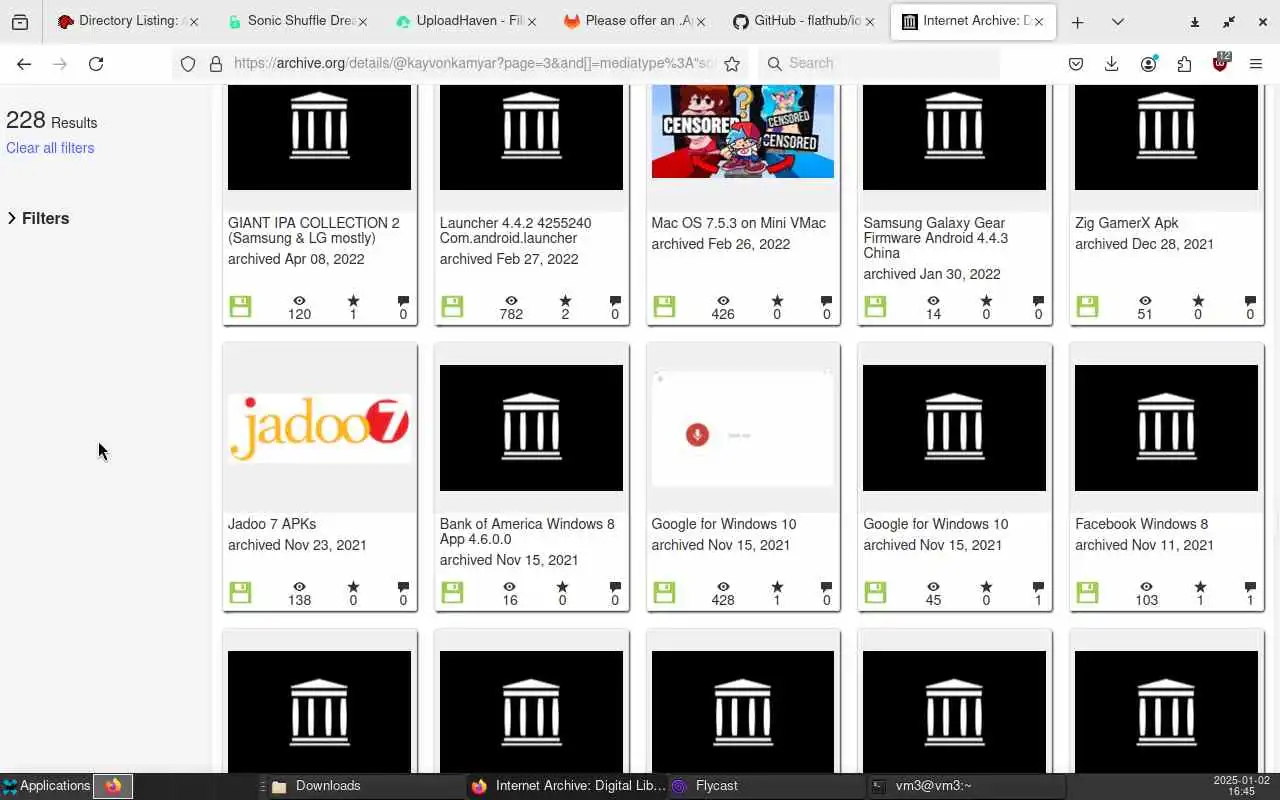Image resolution: width=1280 pixels, height=800 pixels.
Task: Open the Mac OS 7.5.3 on Mini VMac thumbnail
Action: coord(743,131)
